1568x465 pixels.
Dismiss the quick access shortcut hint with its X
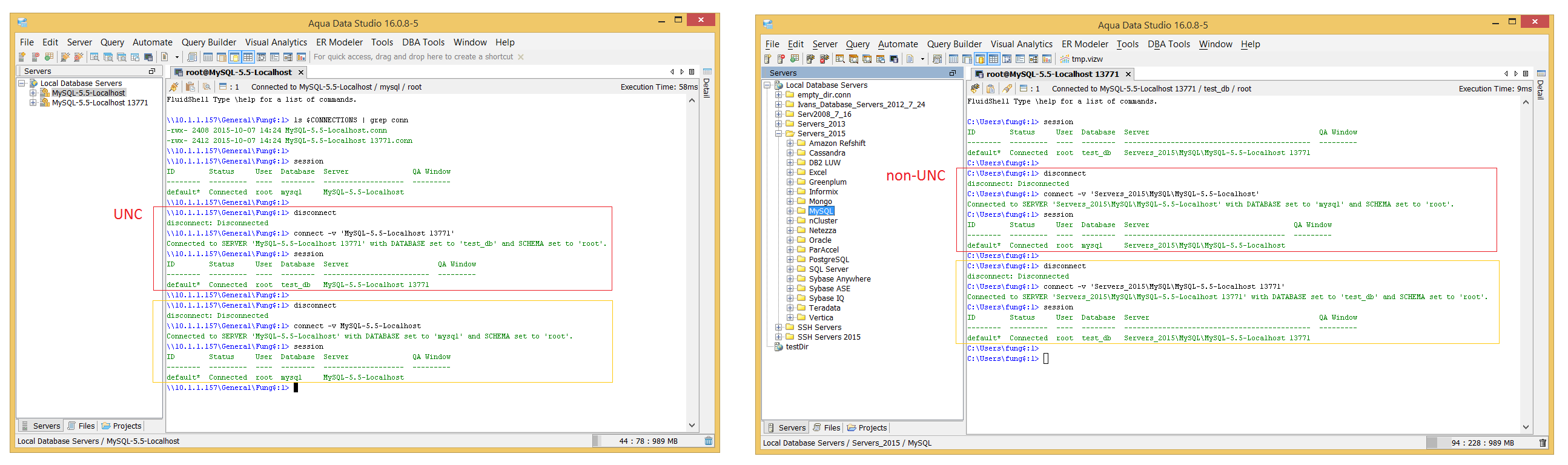pyautogui.click(x=520, y=57)
